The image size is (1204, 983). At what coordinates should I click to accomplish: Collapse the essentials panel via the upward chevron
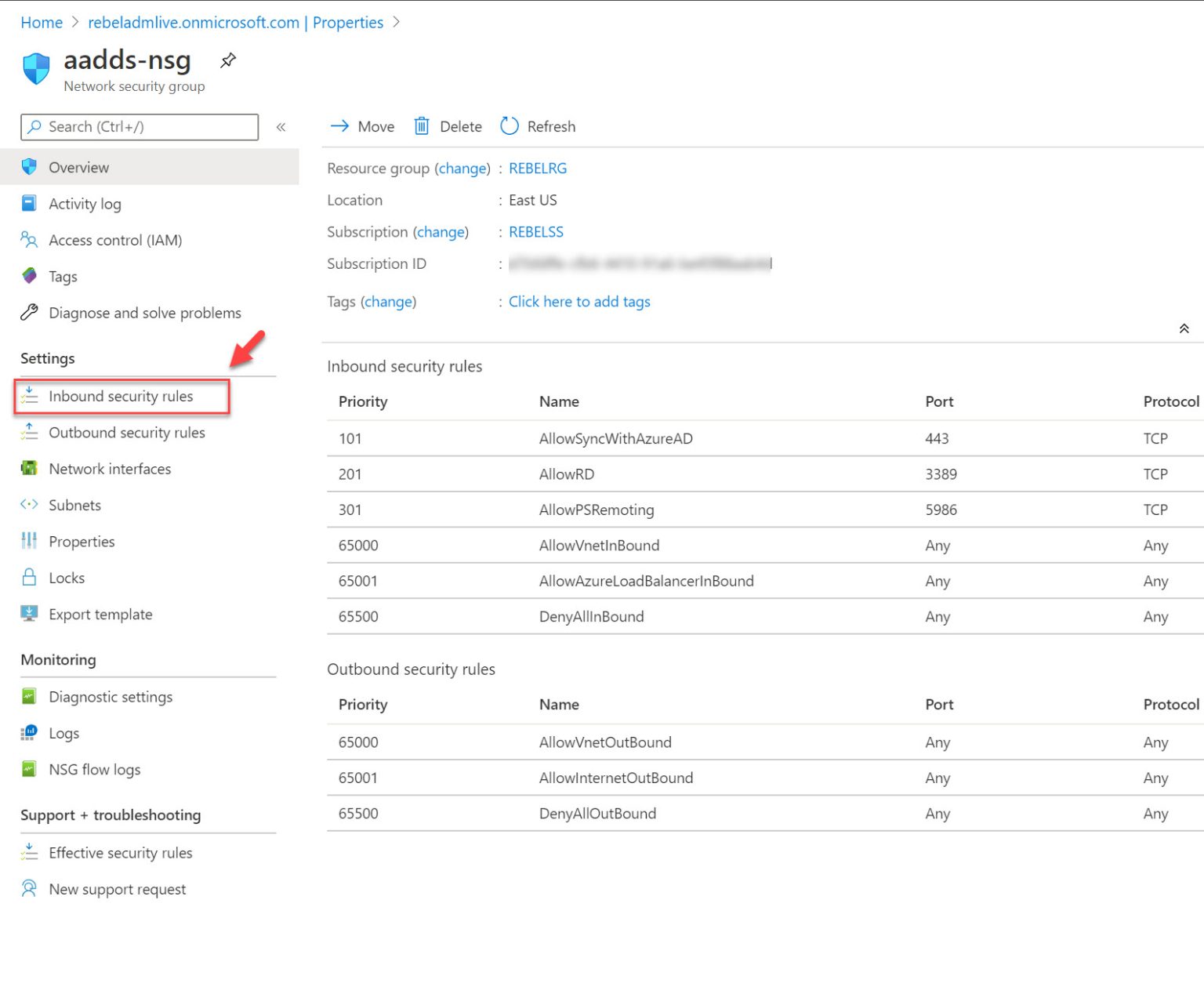(1184, 328)
